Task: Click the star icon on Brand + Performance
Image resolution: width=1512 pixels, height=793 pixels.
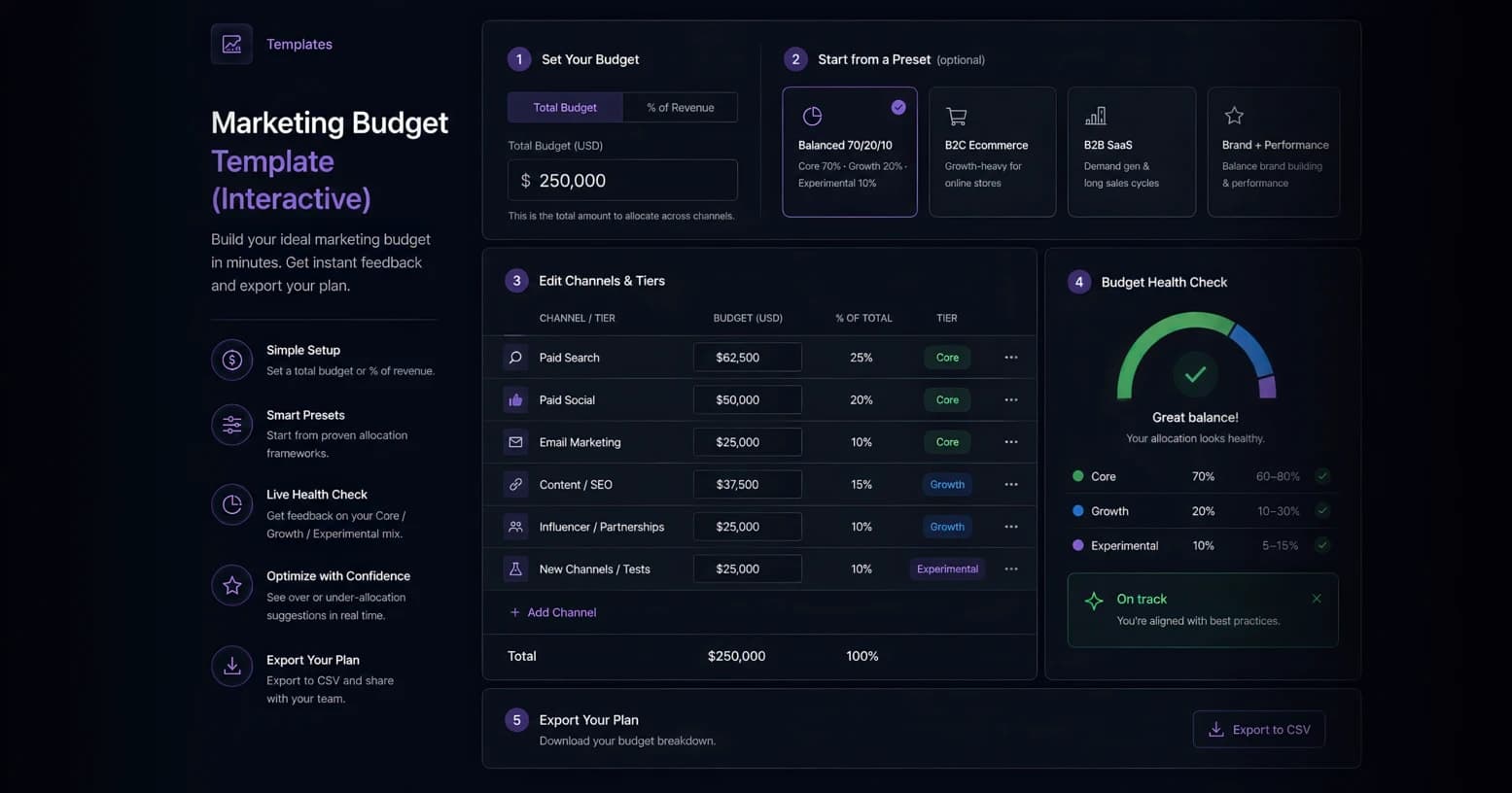Action: coord(1234,116)
